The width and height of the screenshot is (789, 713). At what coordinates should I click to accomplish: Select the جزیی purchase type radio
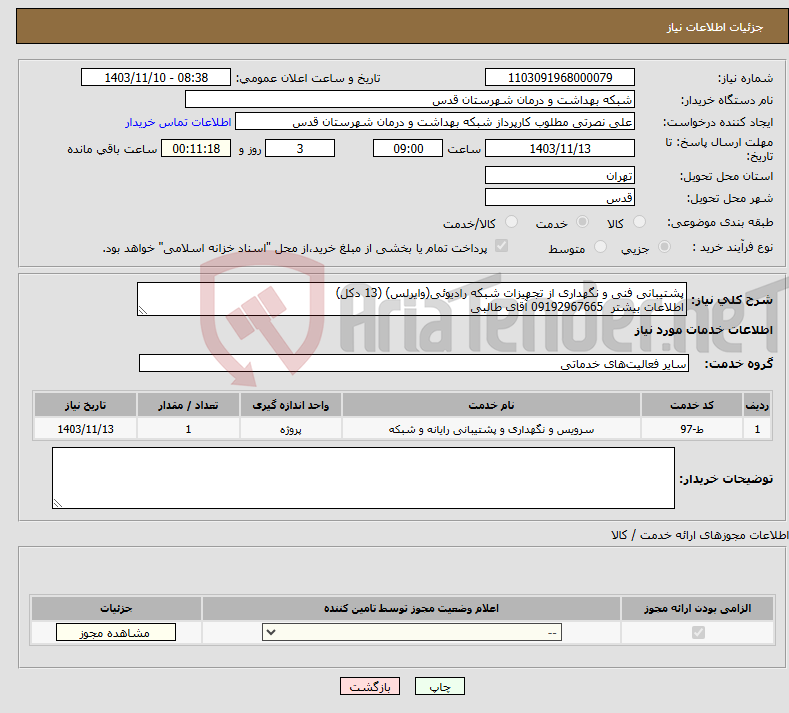pos(664,247)
